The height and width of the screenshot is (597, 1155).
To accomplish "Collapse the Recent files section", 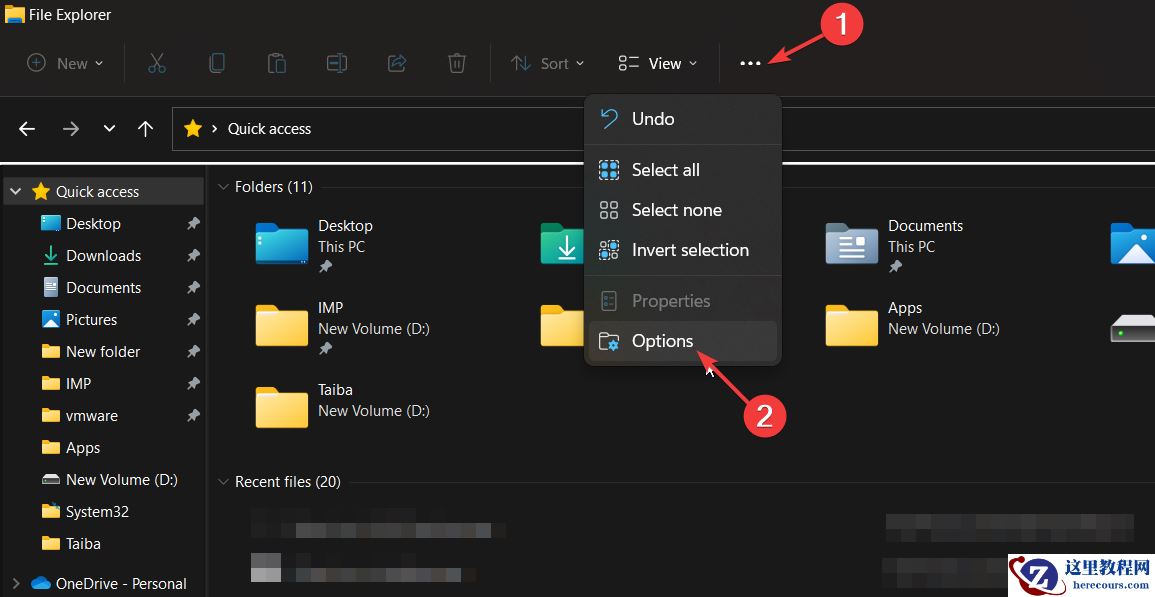I will [x=222, y=481].
